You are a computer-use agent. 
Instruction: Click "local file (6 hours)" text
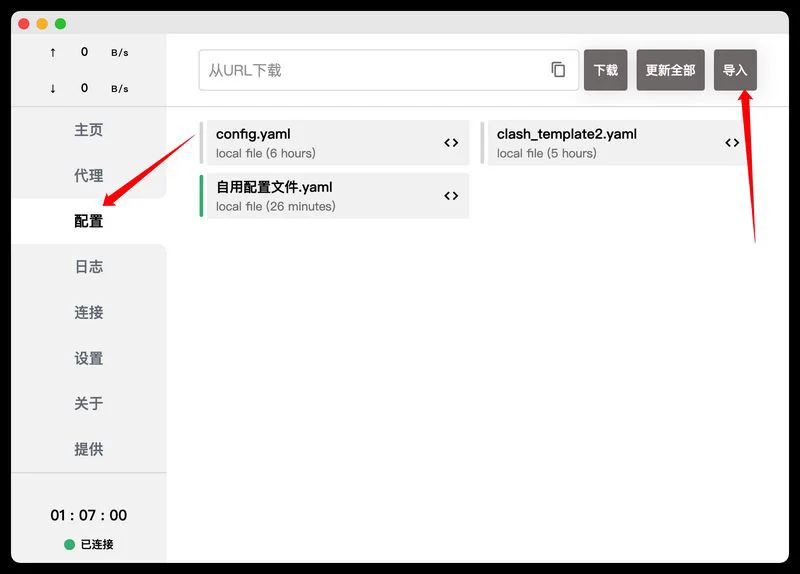click(x=266, y=153)
